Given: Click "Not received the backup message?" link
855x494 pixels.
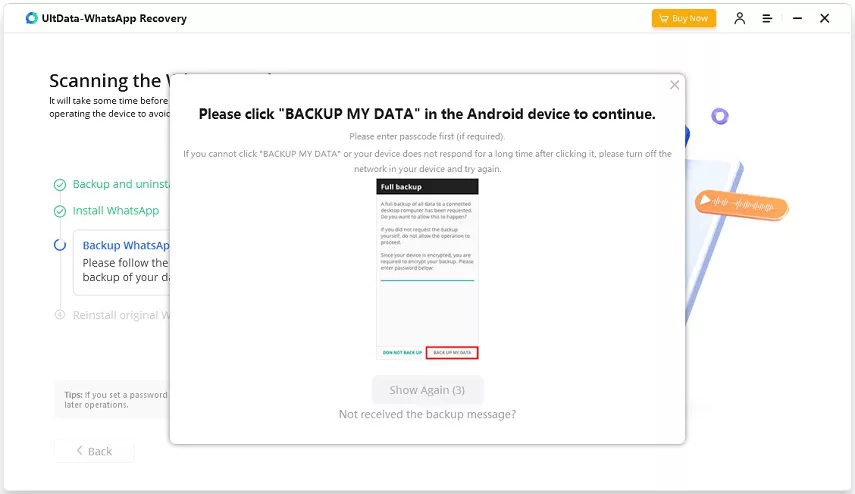Looking at the screenshot, I should pos(427,414).
